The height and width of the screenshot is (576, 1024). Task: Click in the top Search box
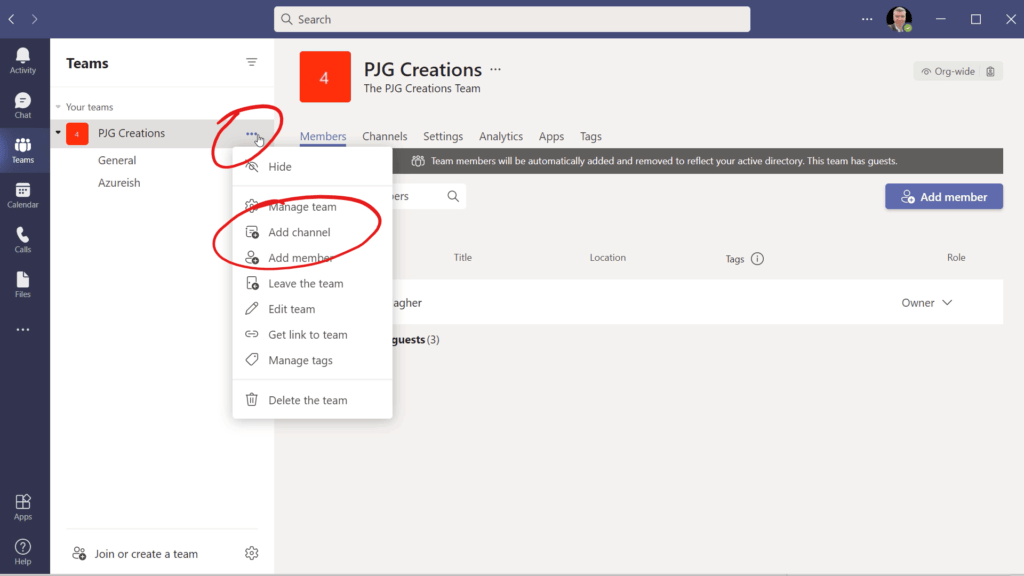click(x=512, y=19)
